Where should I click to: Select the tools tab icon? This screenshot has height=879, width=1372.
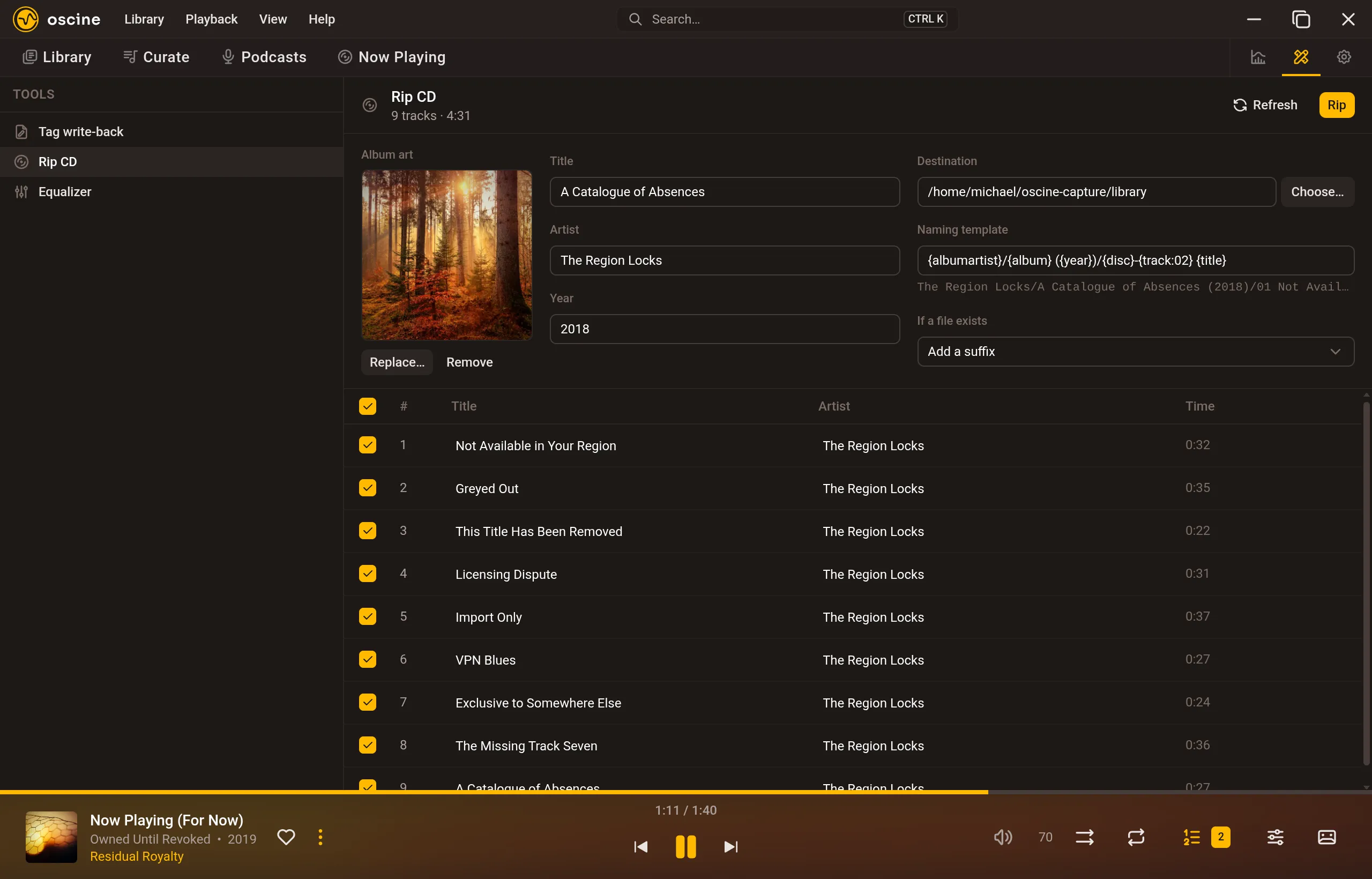coord(1301,57)
